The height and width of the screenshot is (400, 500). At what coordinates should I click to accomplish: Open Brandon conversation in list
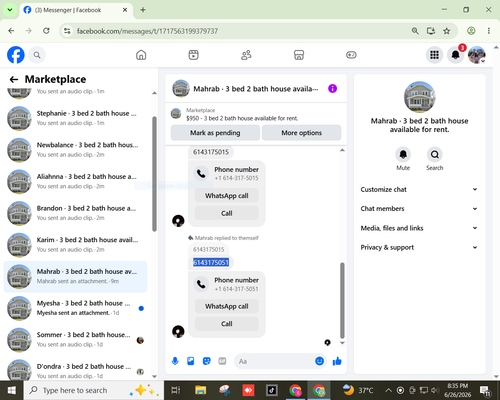tap(75, 213)
